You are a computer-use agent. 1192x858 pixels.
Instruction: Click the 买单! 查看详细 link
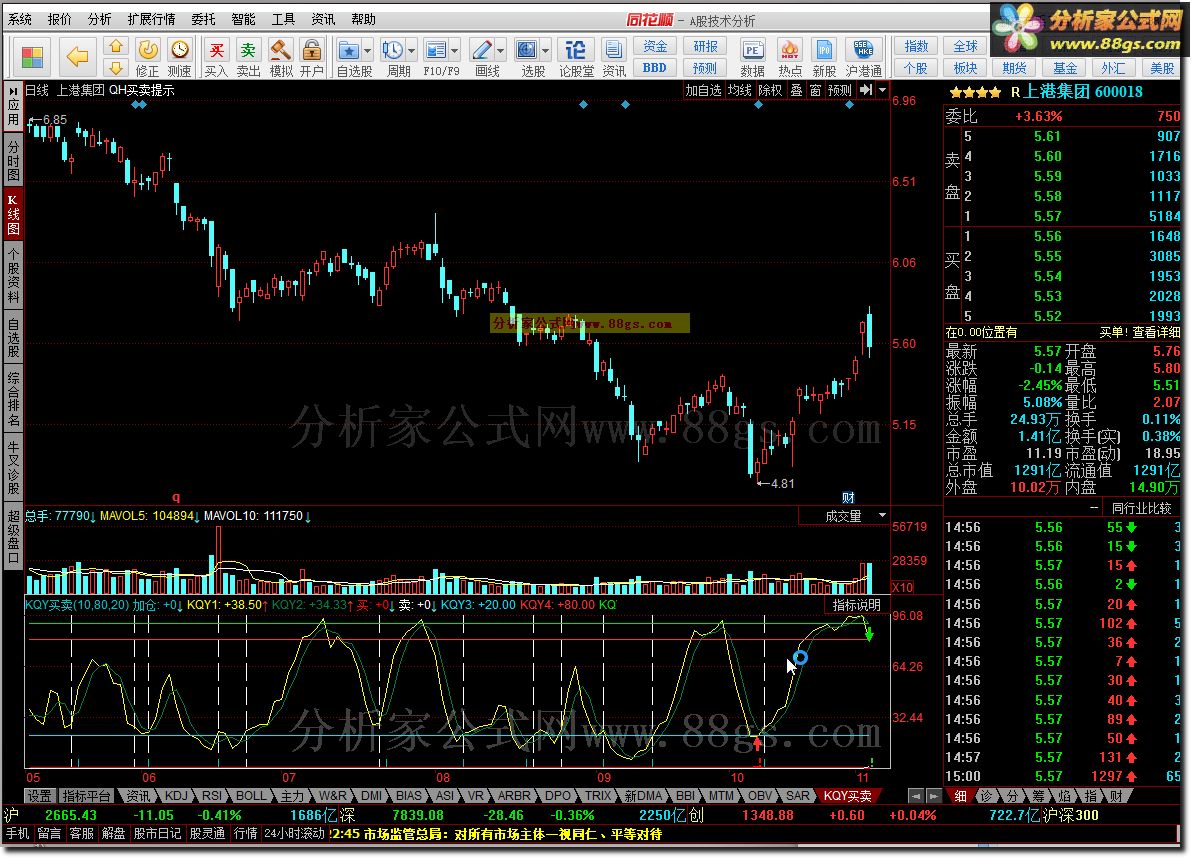coord(1140,332)
